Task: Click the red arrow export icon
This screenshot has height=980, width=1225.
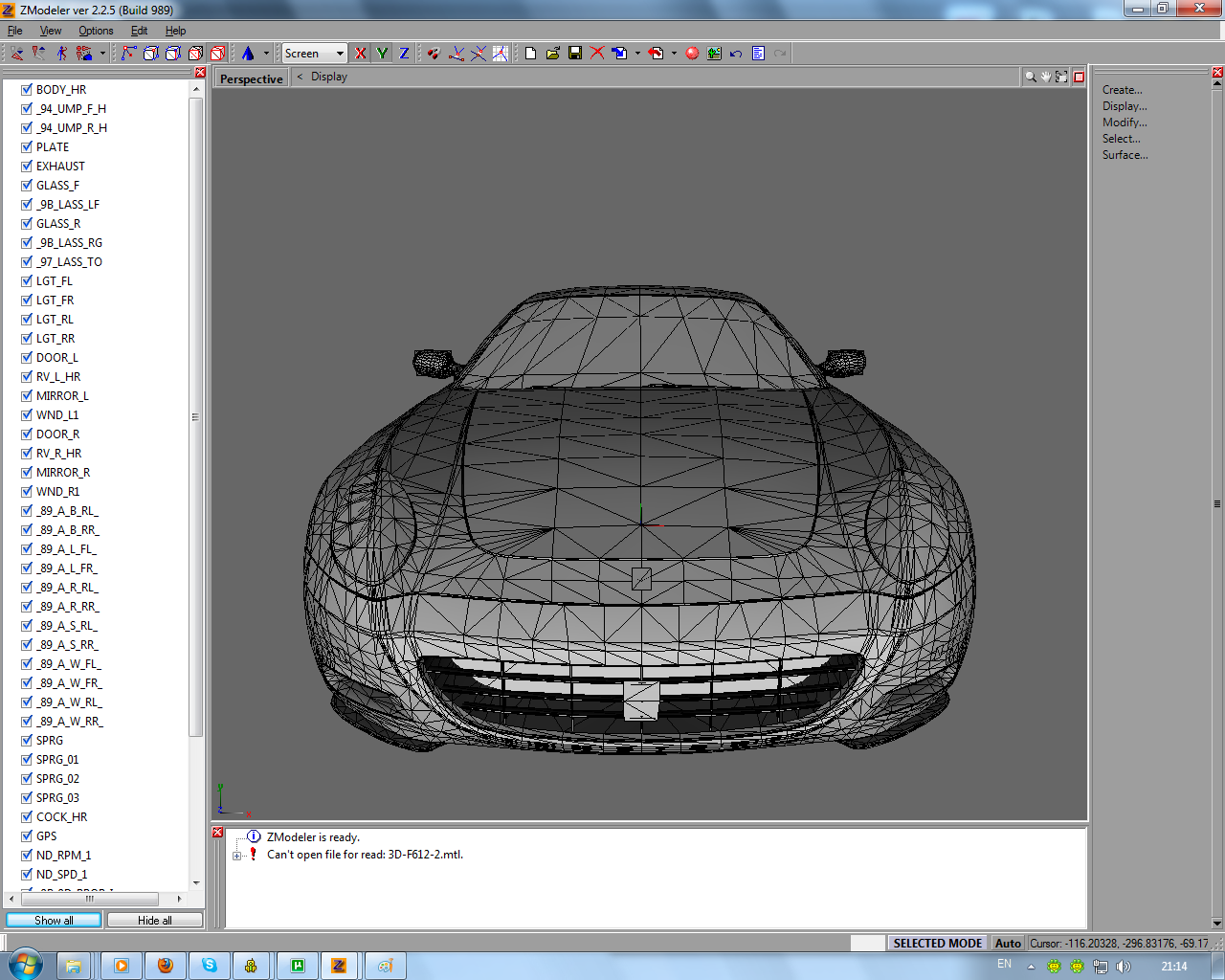Action: click(656, 54)
